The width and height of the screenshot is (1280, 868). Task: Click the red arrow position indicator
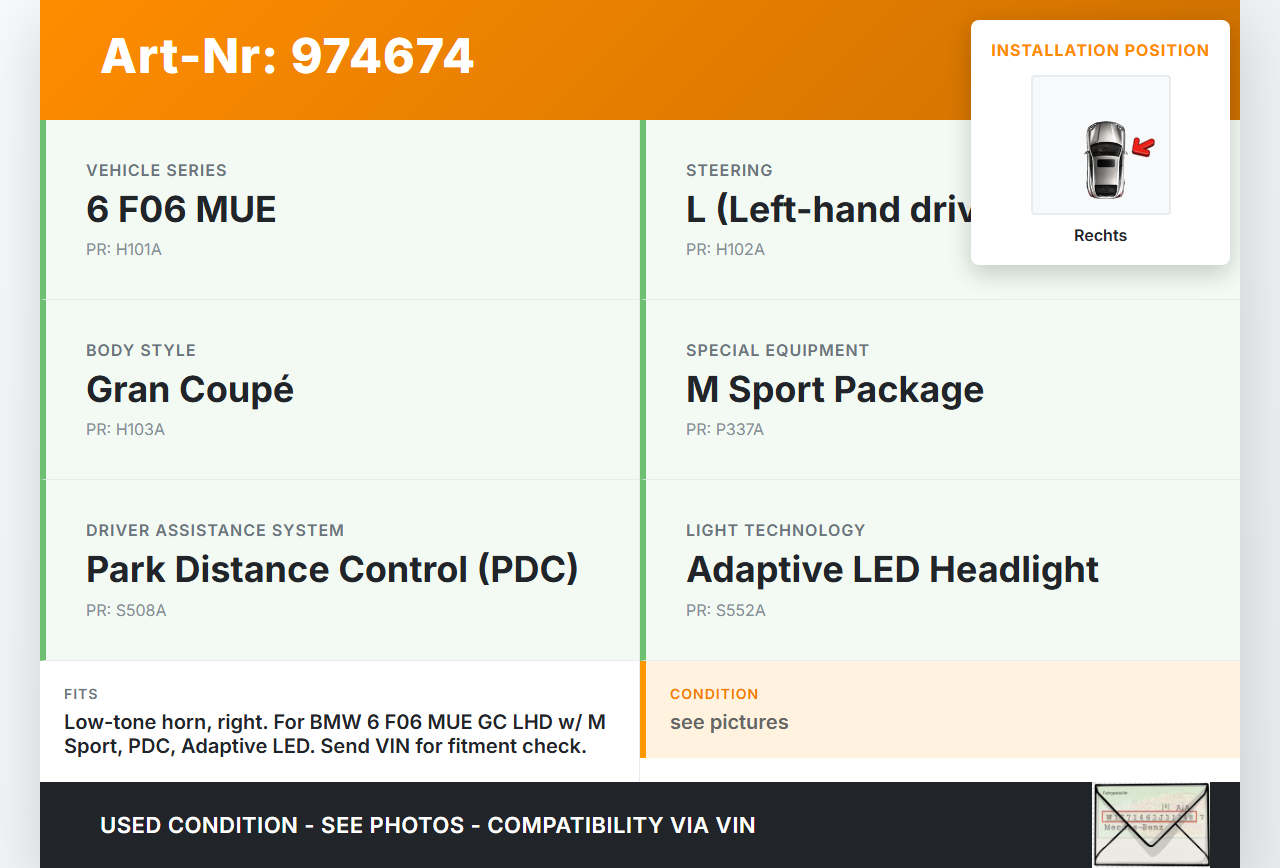click(1143, 148)
